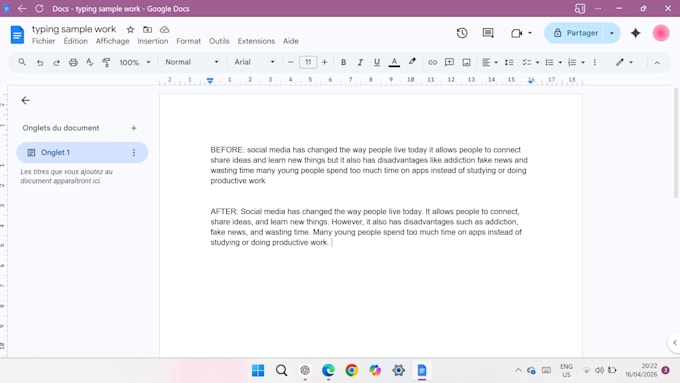Image resolution: width=680 pixels, height=383 pixels.
Task: Open the Gemini assistant sparkle icon
Action: pos(635,33)
